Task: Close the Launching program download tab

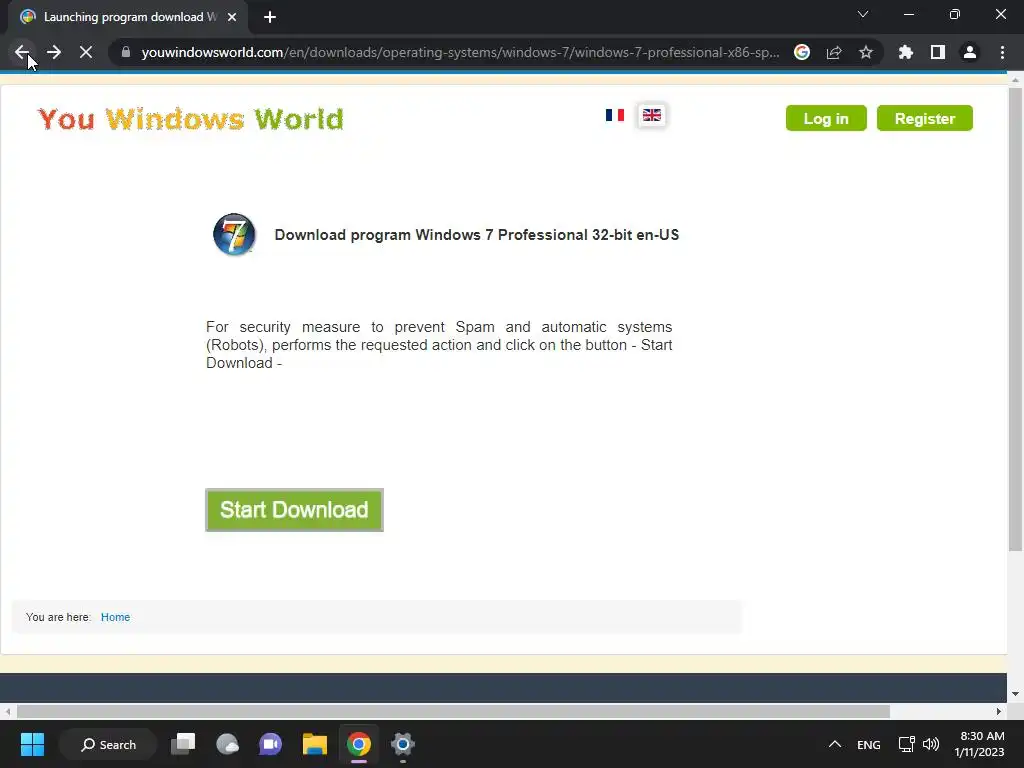Action: pos(232,17)
